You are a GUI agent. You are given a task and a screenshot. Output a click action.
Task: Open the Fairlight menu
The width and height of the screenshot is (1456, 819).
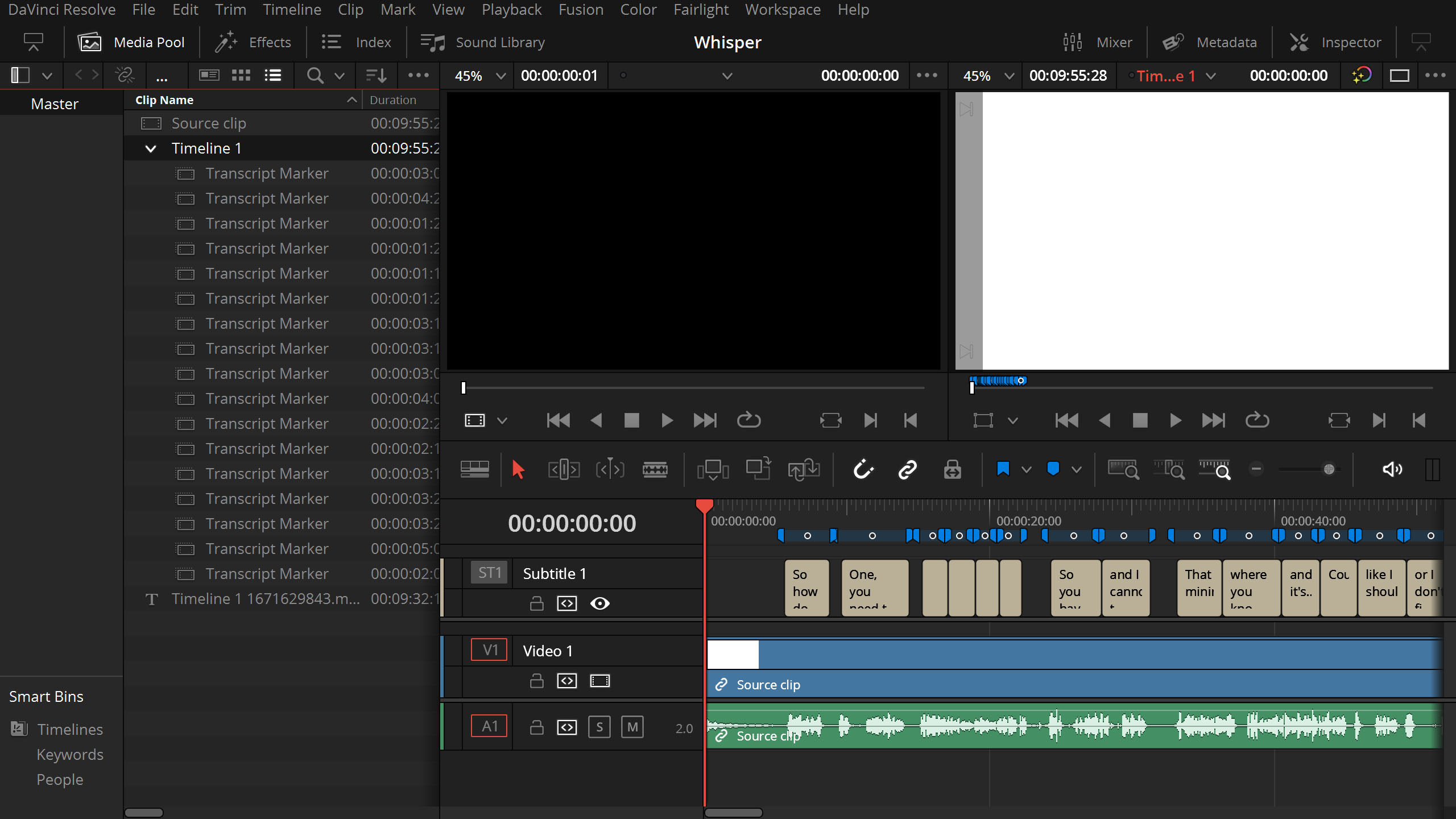701,10
